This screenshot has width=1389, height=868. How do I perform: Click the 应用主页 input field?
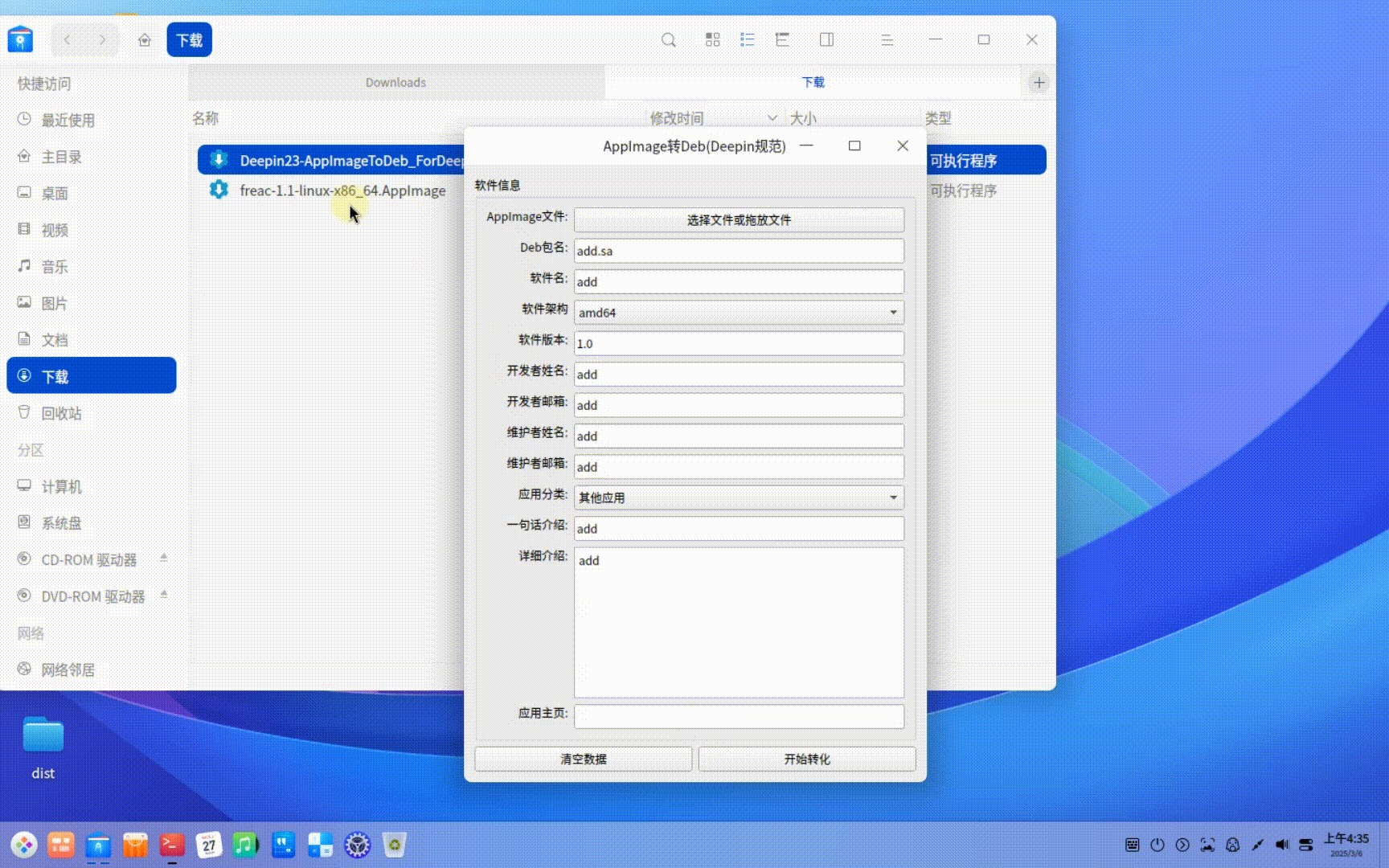(739, 716)
